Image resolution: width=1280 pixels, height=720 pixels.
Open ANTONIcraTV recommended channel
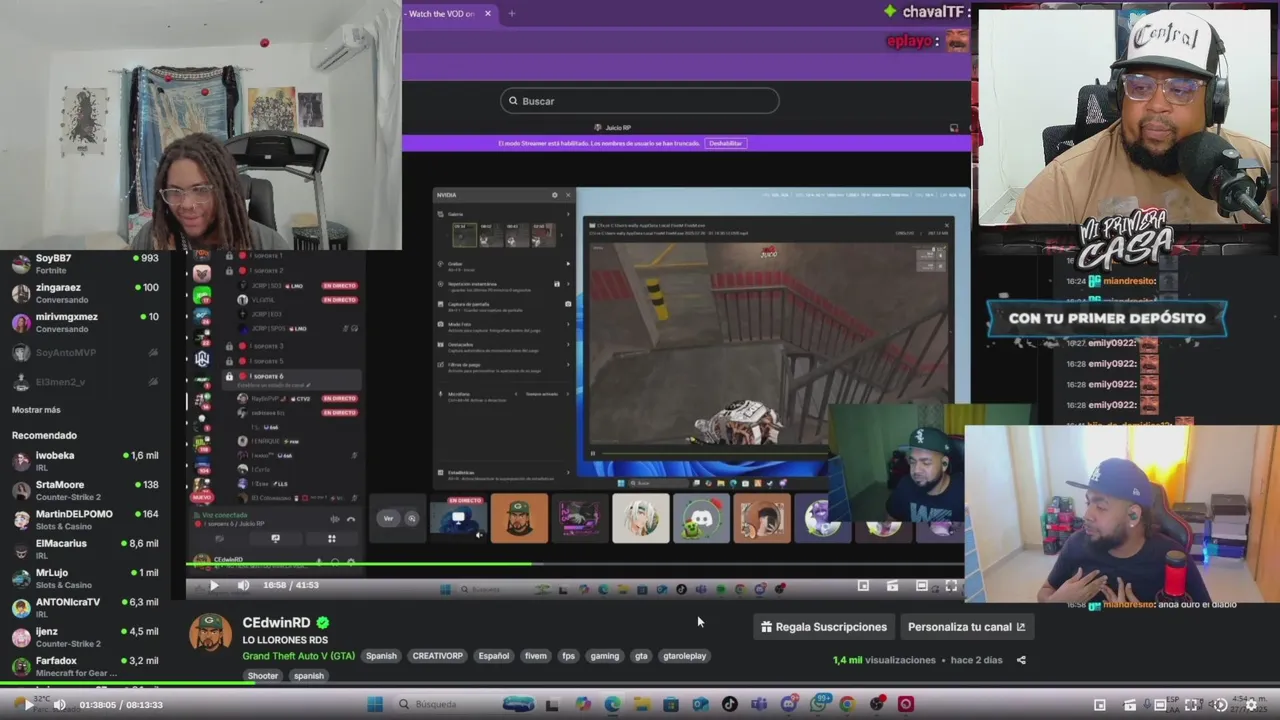tap(85, 608)
